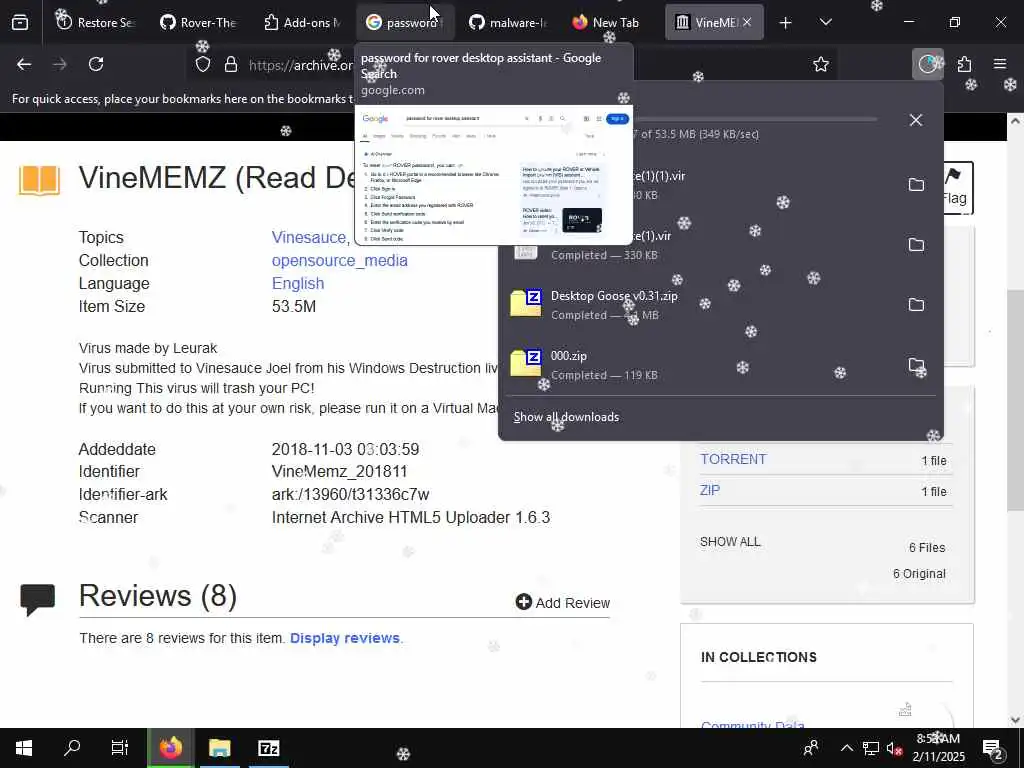Image resolution: width=1024 pixels, height=768 pixels.
Task: Show hidden system tray icons
Action: pos(846,748)
